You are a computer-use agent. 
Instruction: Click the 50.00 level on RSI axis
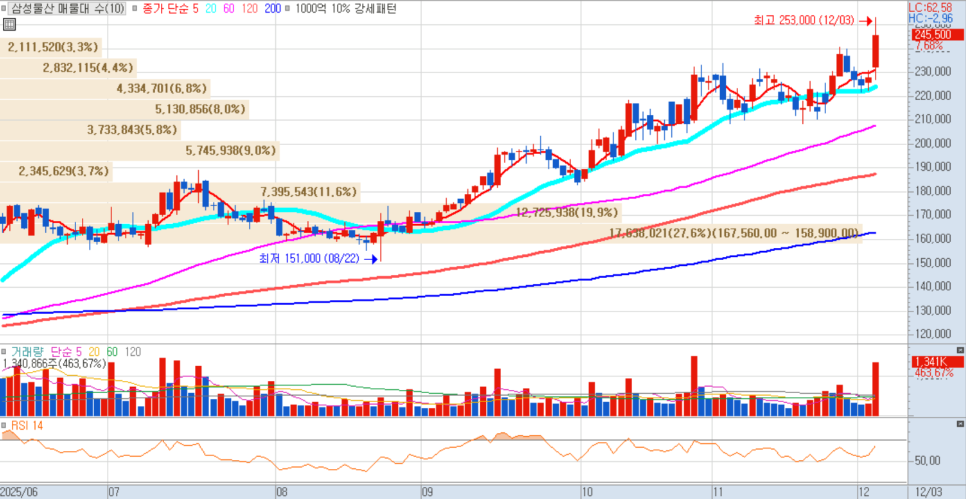[927, 461]
